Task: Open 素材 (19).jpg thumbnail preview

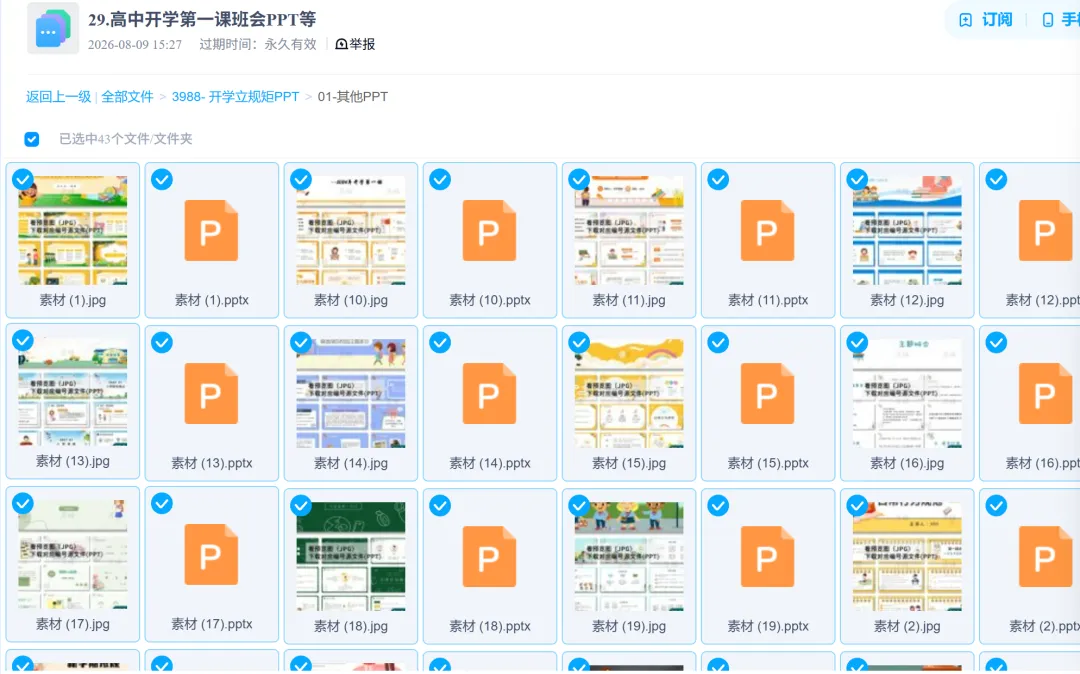Action: coord(629,556)
